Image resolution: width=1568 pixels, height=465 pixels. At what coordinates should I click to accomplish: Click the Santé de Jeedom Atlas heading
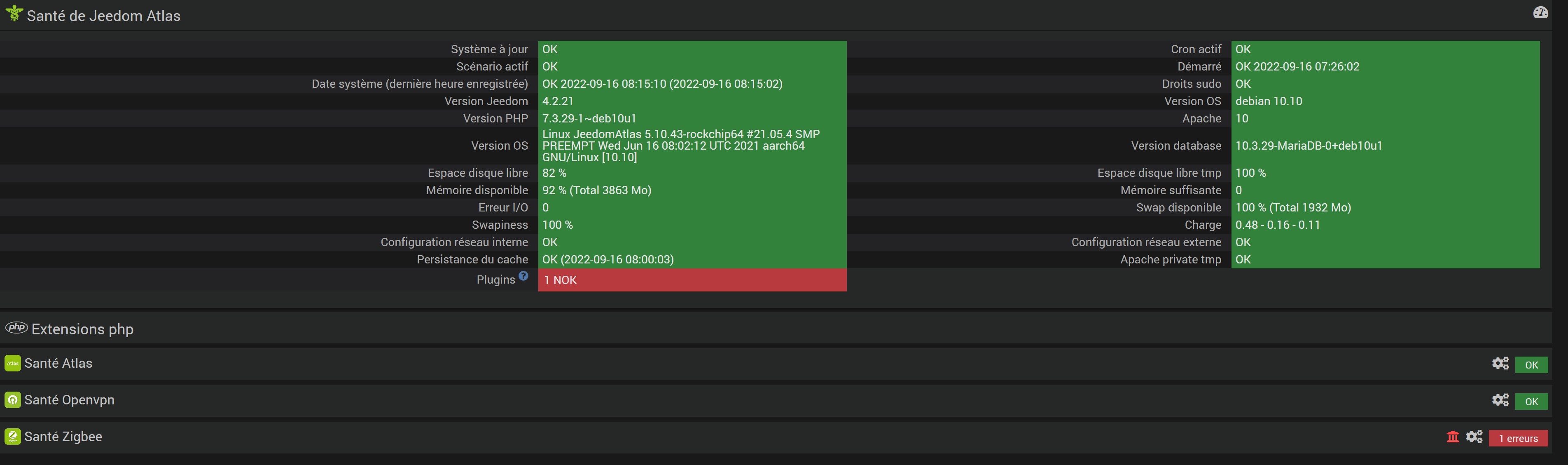click(103, 16)
